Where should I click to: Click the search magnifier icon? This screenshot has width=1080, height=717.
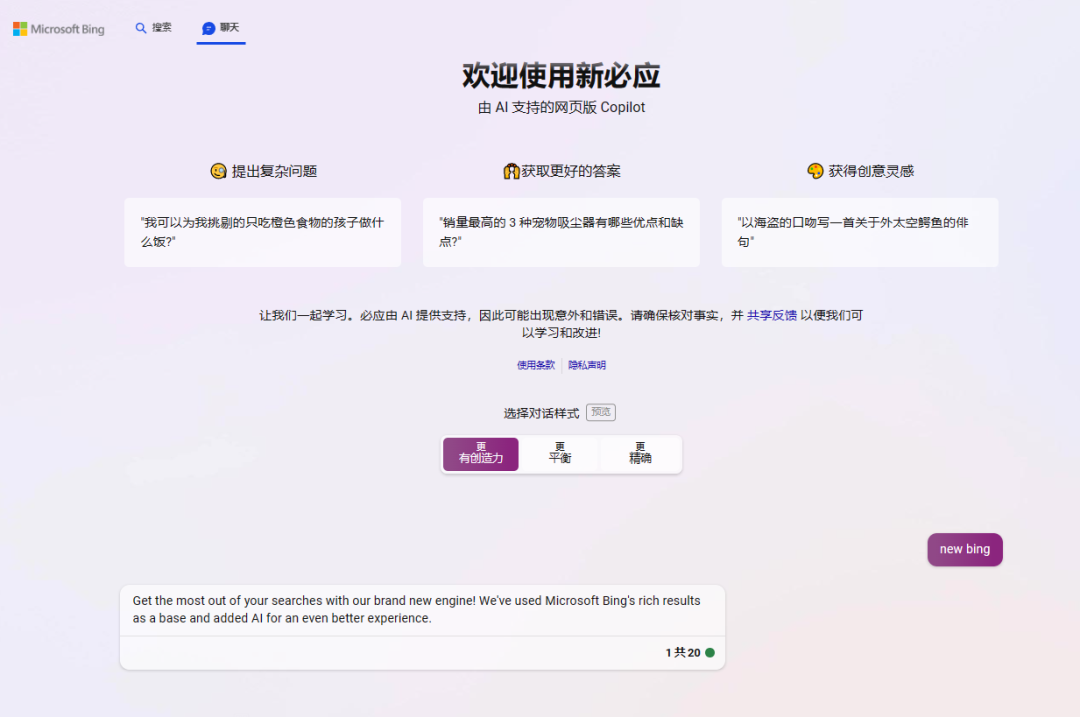click(141, 28)
